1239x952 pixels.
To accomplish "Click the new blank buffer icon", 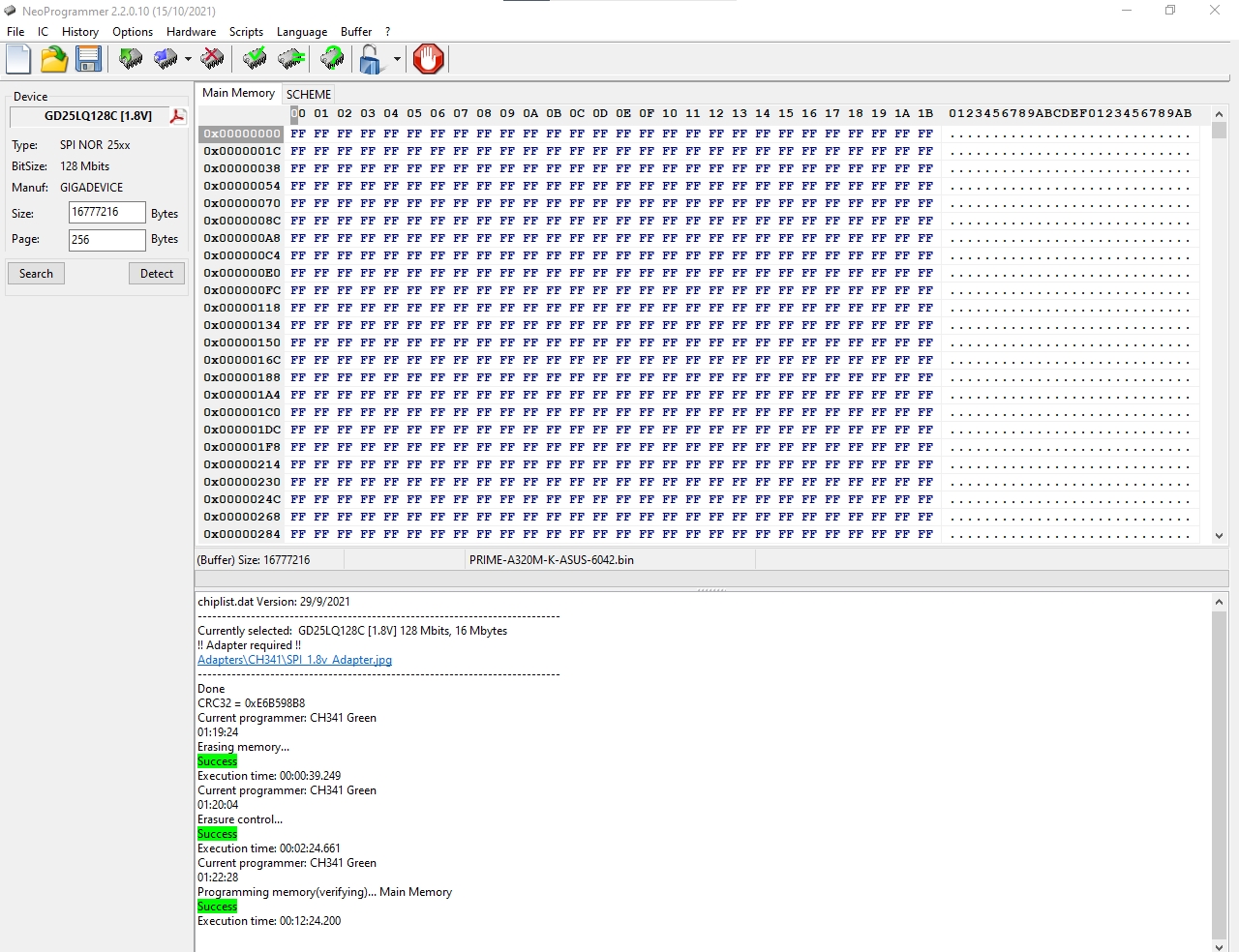I will (x=19, y=60).
